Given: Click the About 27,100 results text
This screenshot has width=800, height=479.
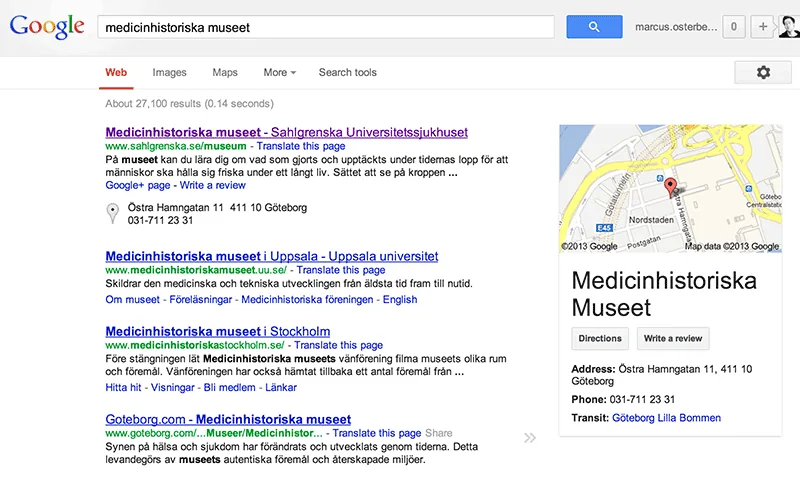Looking at the screenshot, I should pyautogui.click(x=189, y=104).
